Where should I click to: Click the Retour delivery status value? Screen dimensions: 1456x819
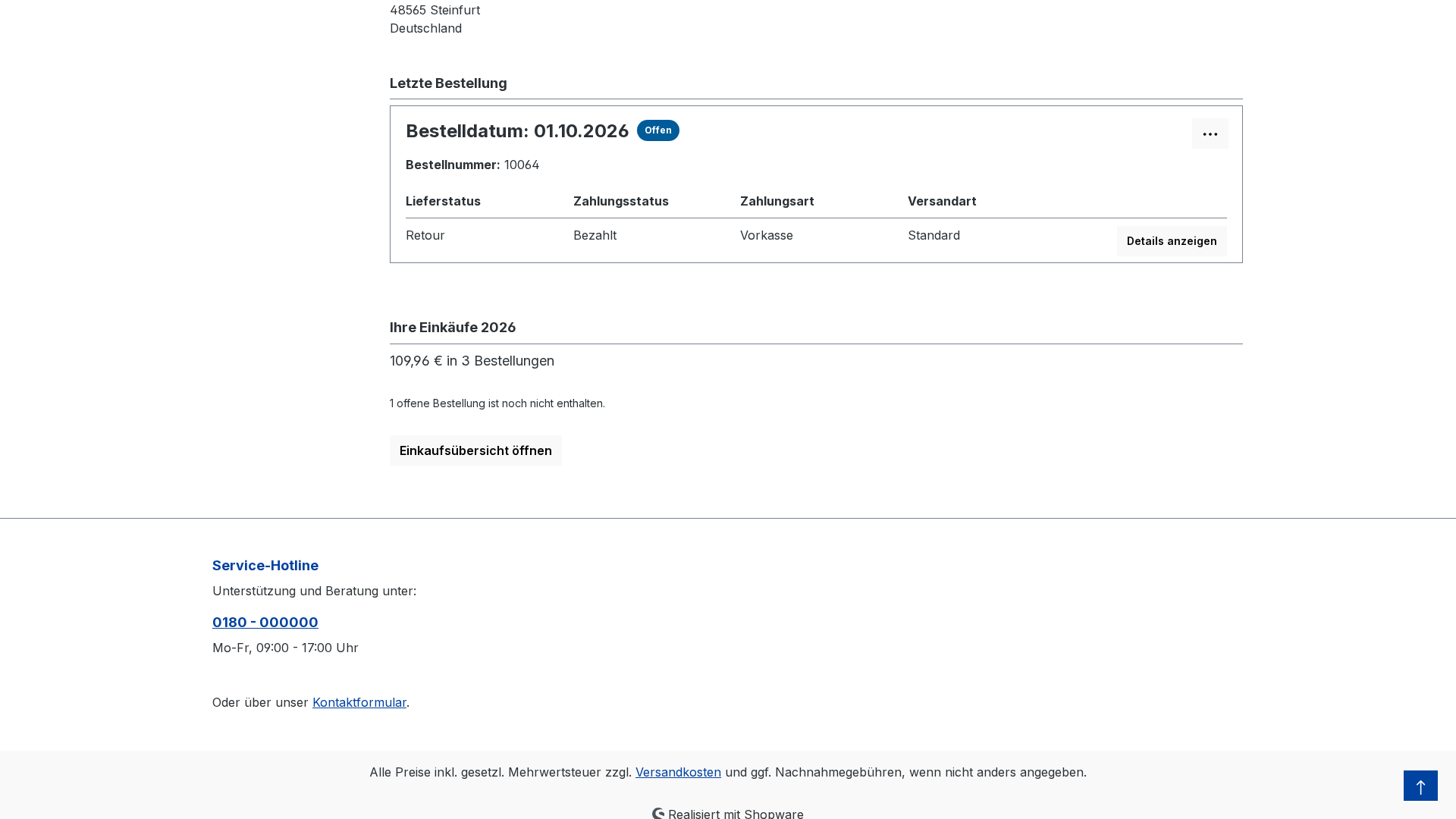click(425, 235)
